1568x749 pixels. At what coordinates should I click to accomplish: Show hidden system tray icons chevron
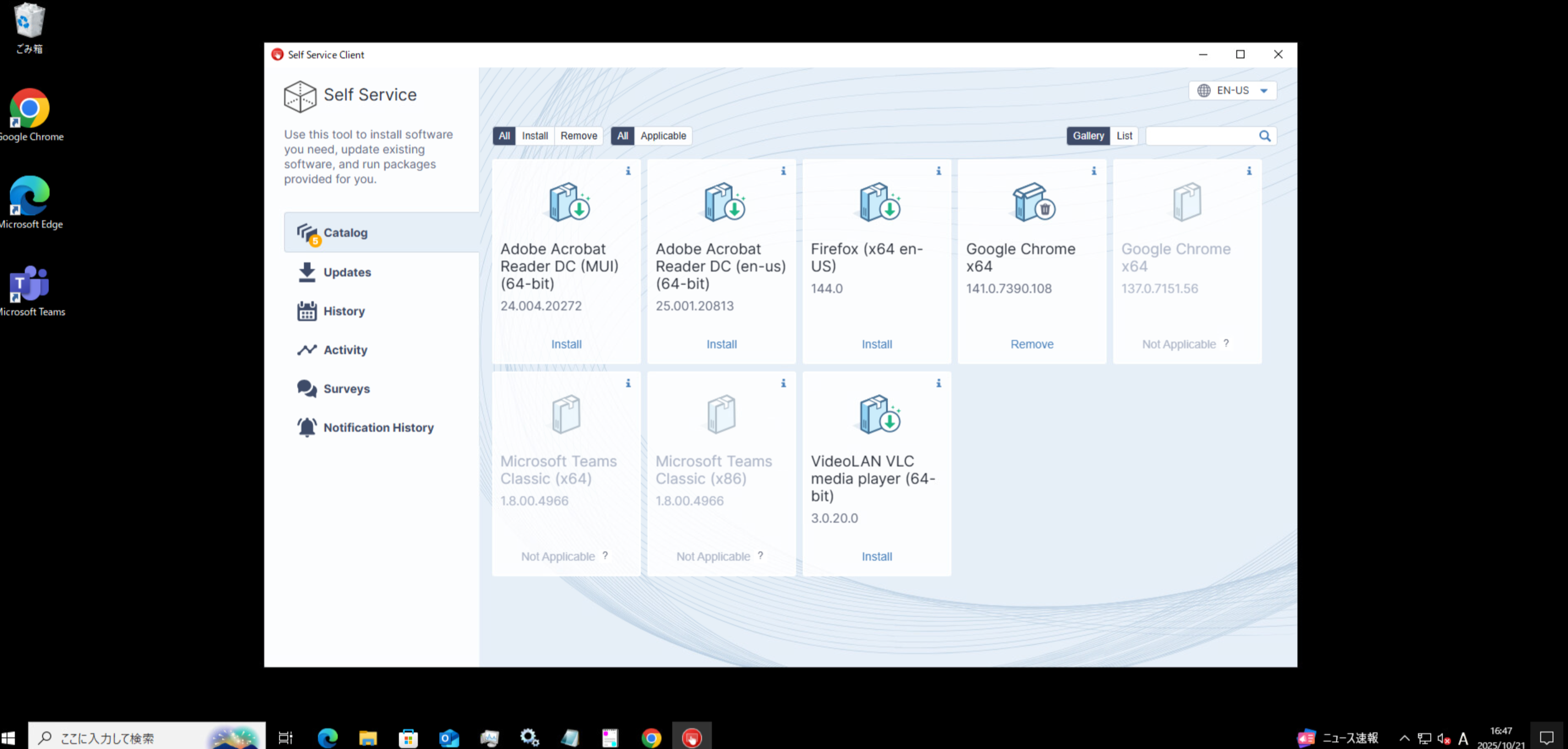tap(1404, 738)
